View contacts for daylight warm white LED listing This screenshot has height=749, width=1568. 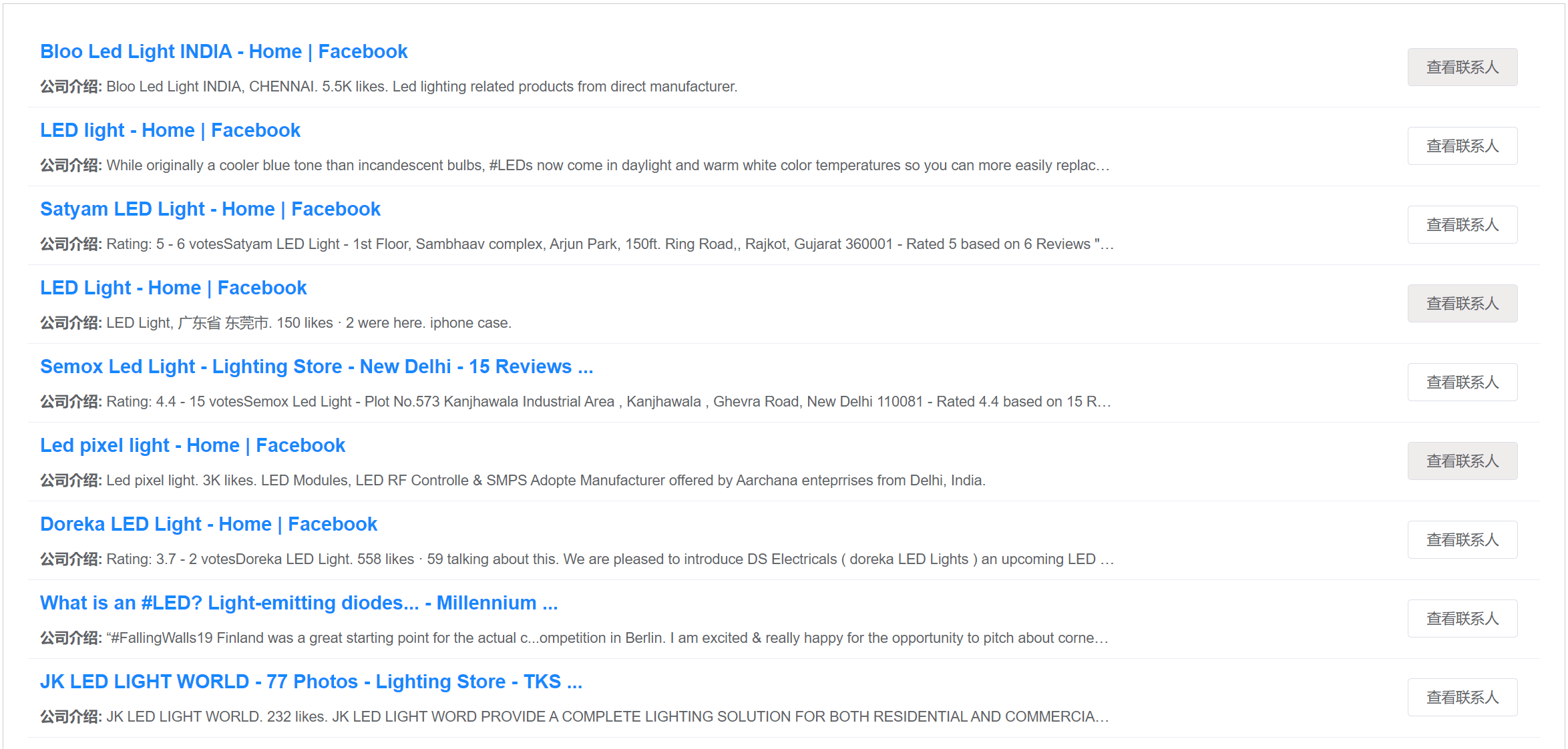point(1462,146)
